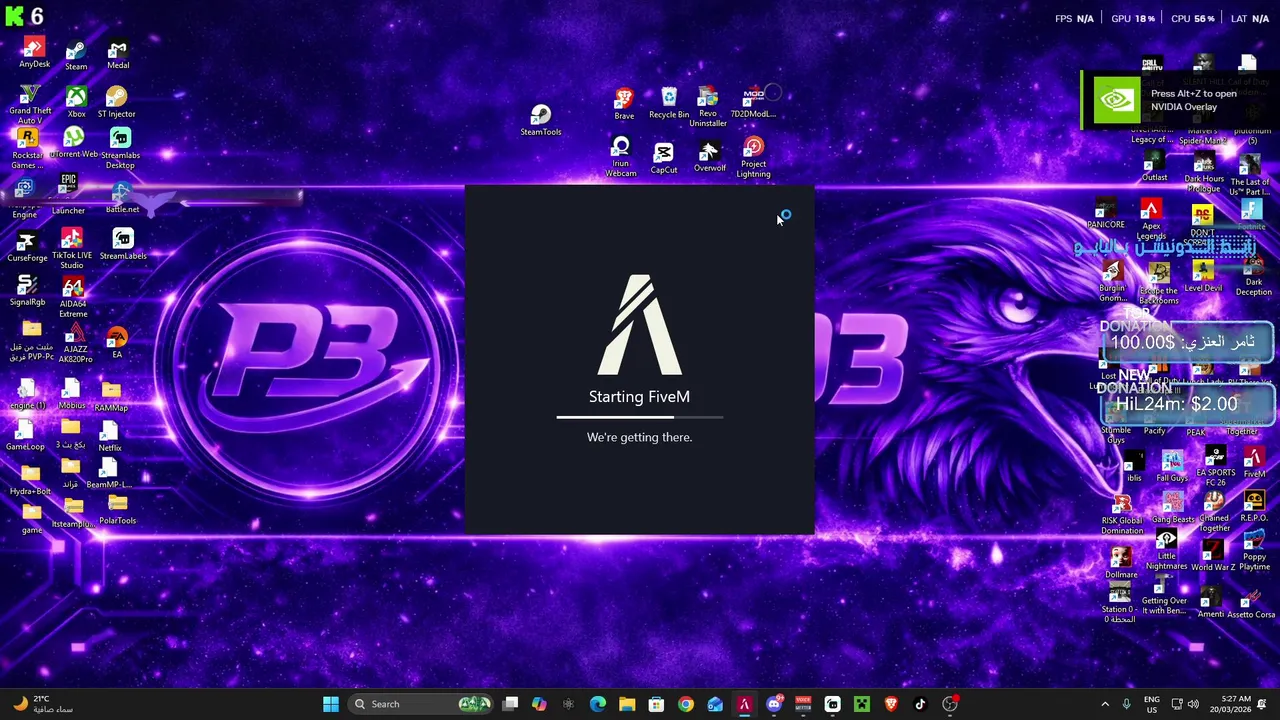Select the EA SPORTS FC 26 shortcut

(1215, 466)
